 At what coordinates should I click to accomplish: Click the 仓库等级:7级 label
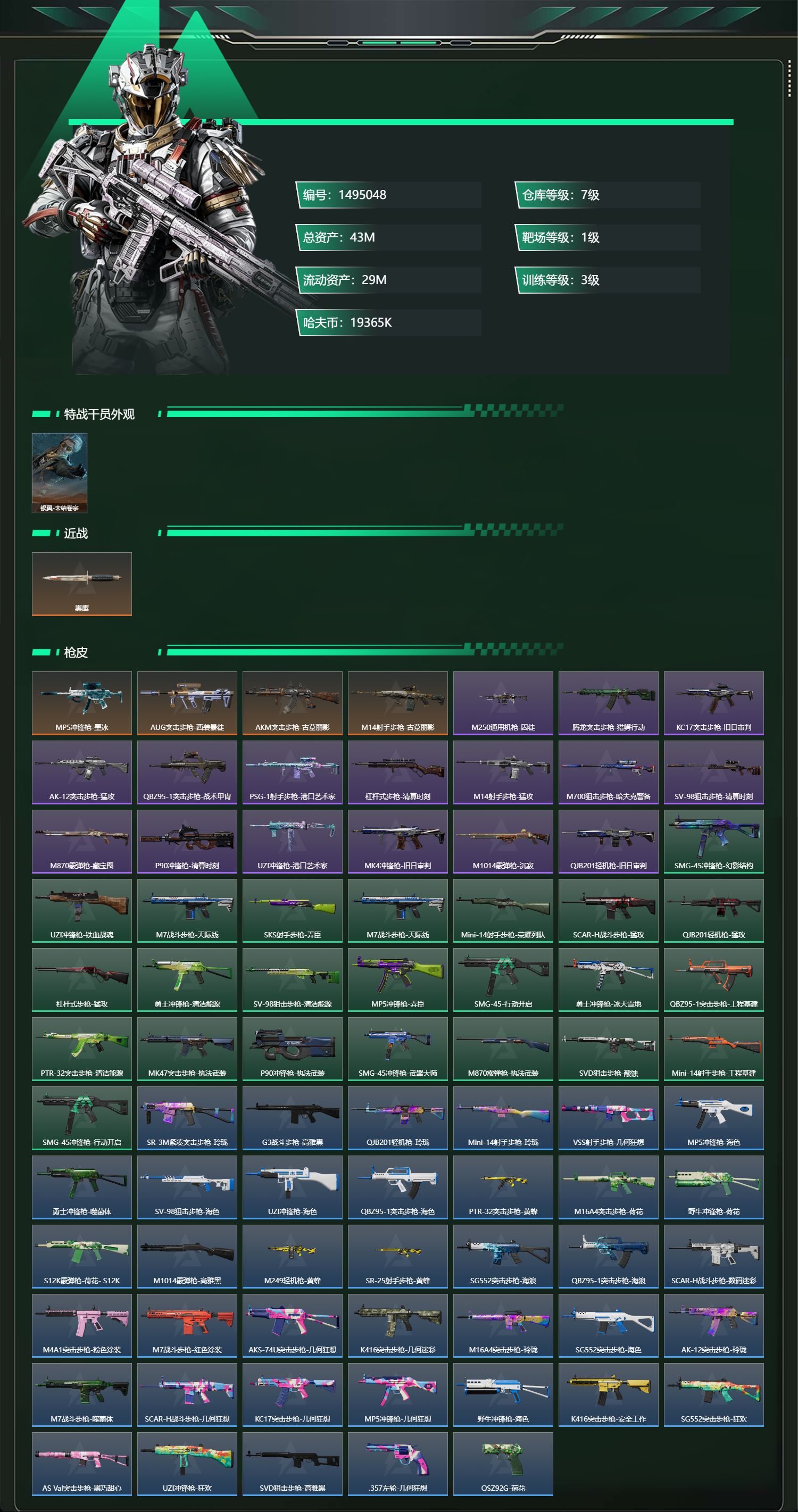[608, 195]
